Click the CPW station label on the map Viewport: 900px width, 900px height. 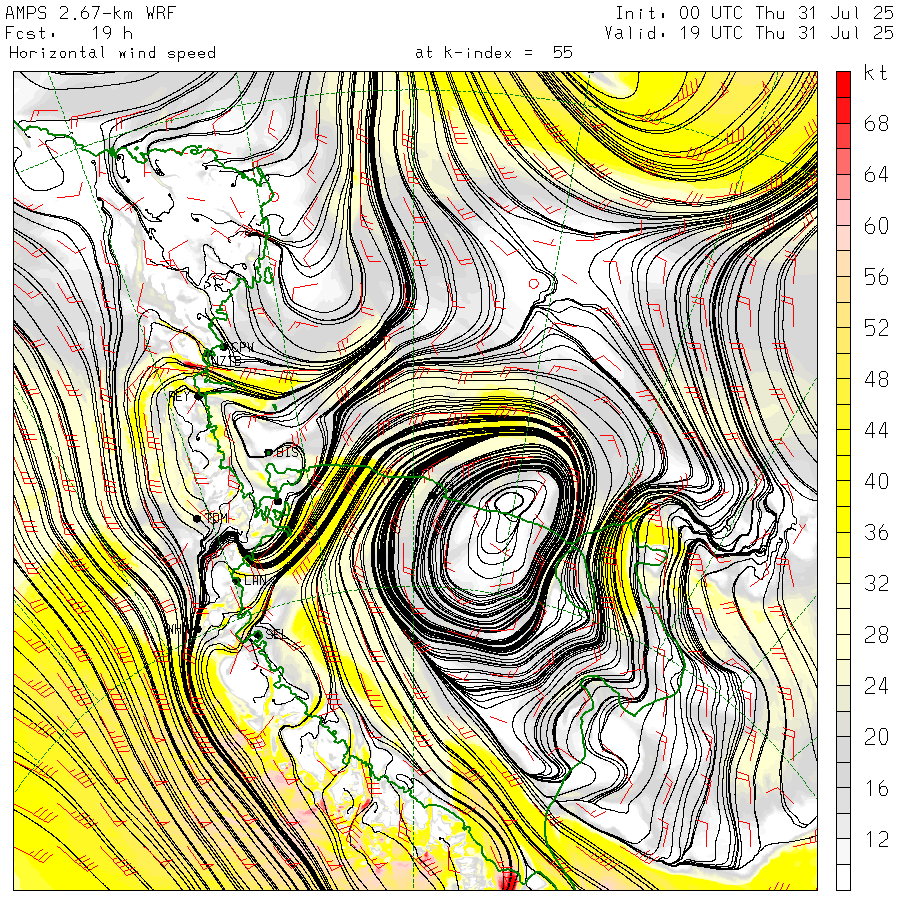[242, 347]
